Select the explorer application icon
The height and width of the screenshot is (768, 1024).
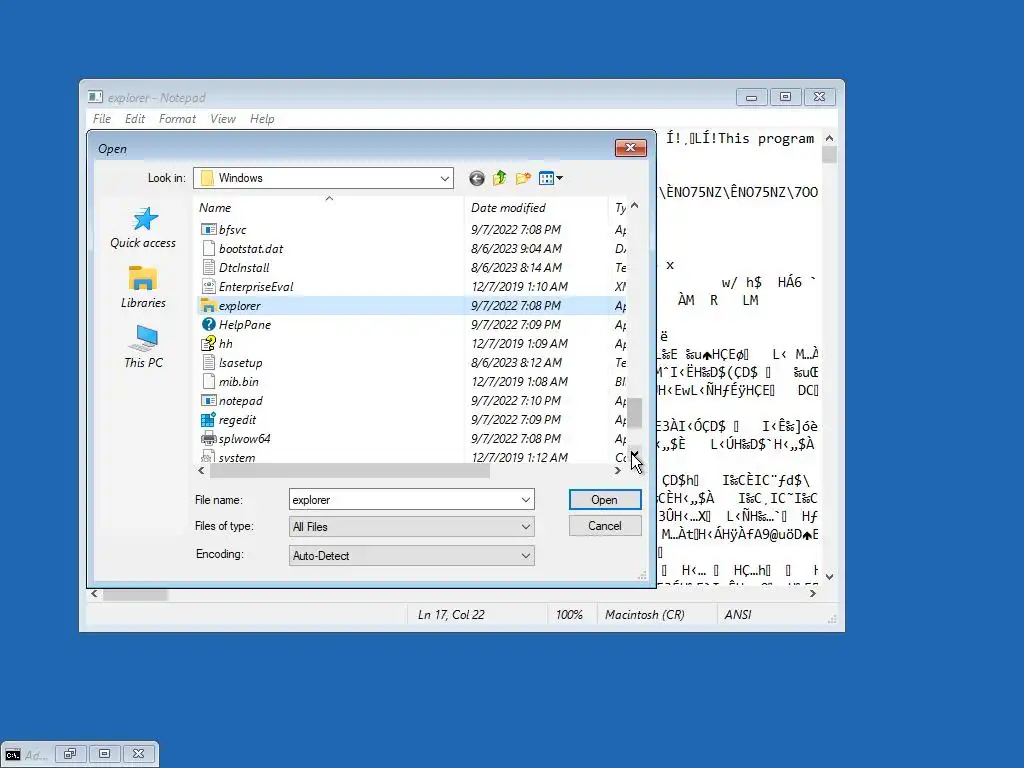coord(208,306)
